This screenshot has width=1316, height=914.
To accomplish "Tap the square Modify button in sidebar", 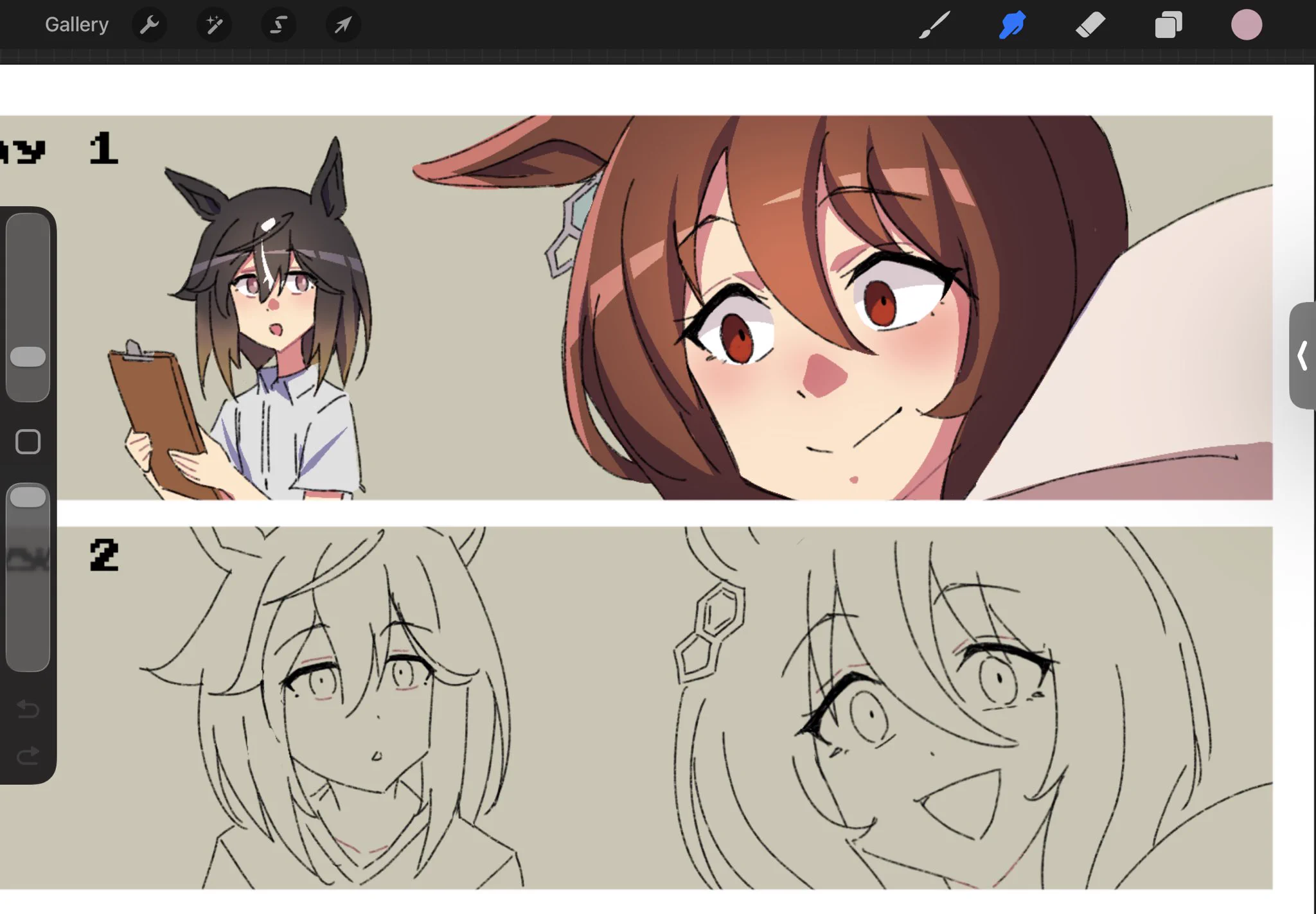I will [x=28, y=442].
